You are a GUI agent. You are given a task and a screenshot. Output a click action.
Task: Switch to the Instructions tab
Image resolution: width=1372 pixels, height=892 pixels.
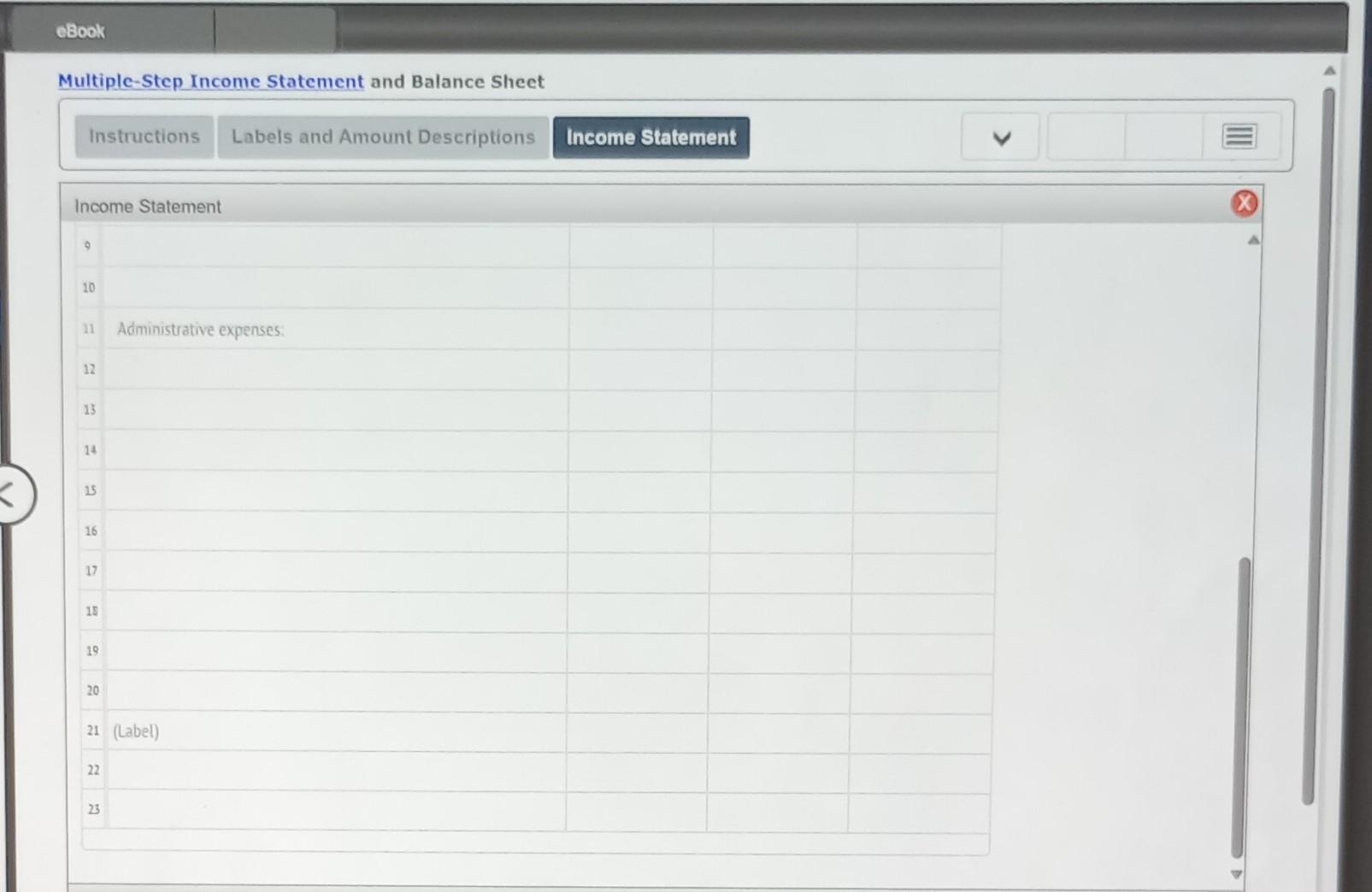click(x=144, y=137)
